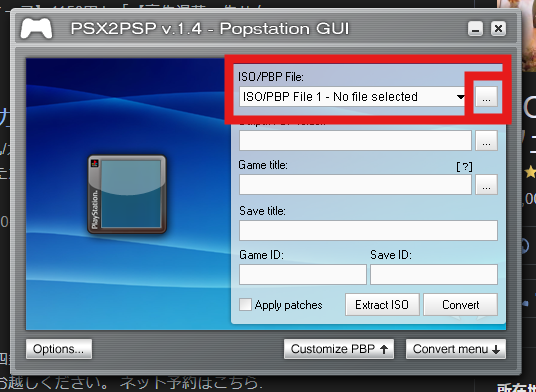Viewport: 536px width, 392px height.
Task: Click the Game title input field
Action: 355,185
